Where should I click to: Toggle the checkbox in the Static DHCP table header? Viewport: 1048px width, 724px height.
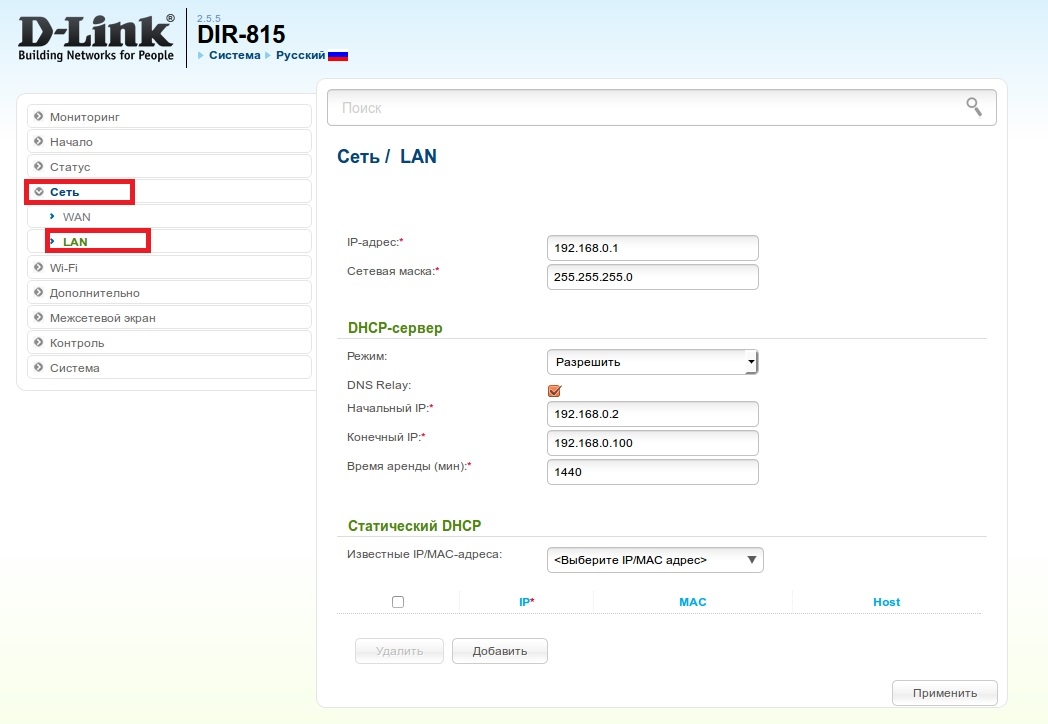(397, 601)
